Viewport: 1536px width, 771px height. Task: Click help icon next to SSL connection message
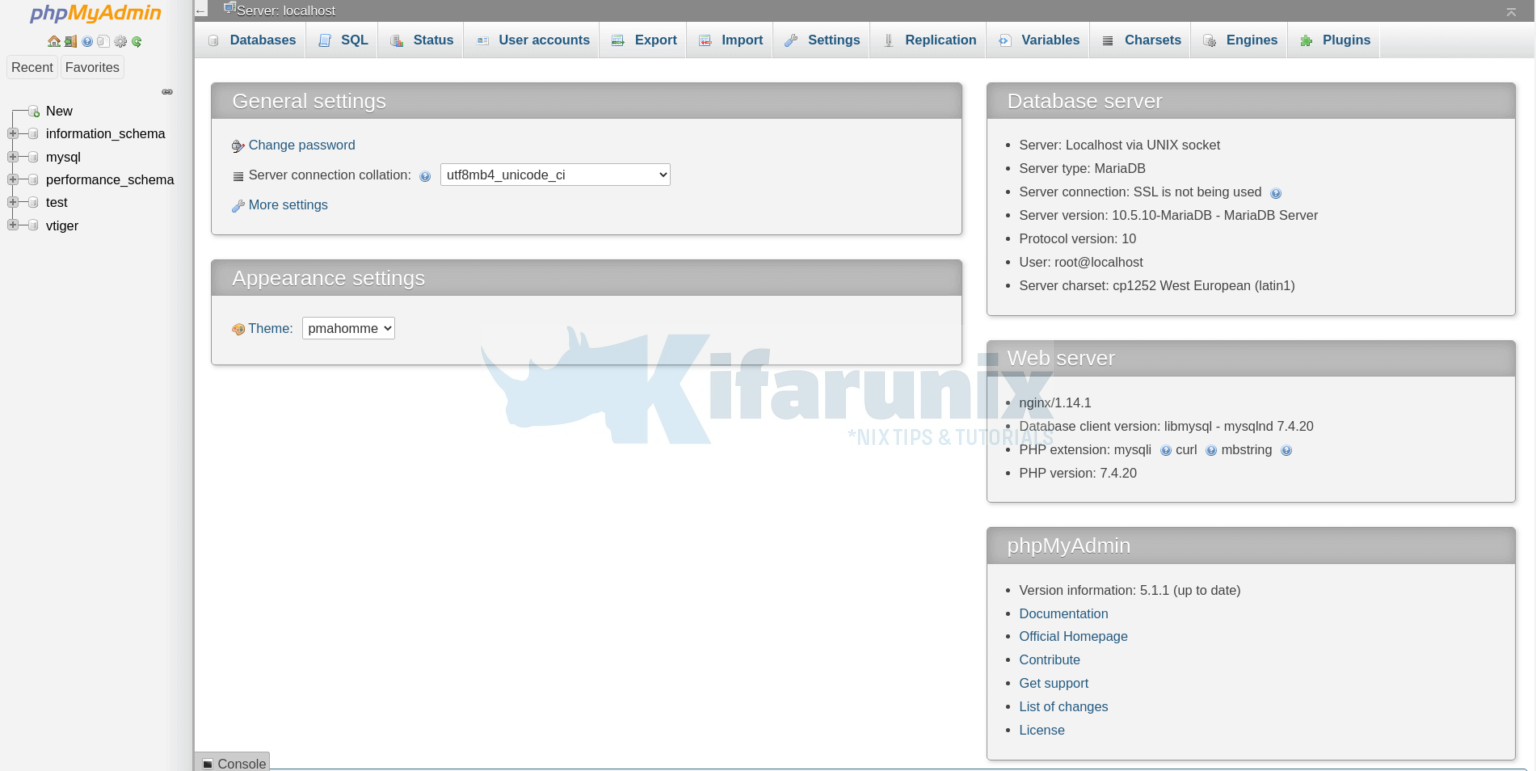pos(1276,192)
